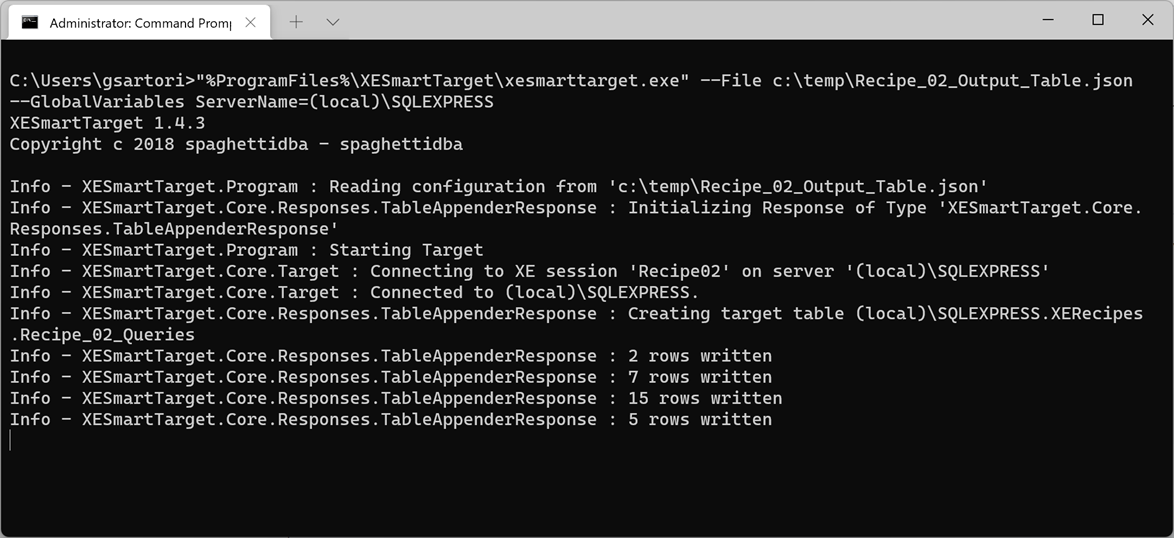Viewport: 1174px width, 538px height.
Task: Close the terminal window
Action: tap(1147, 20)
